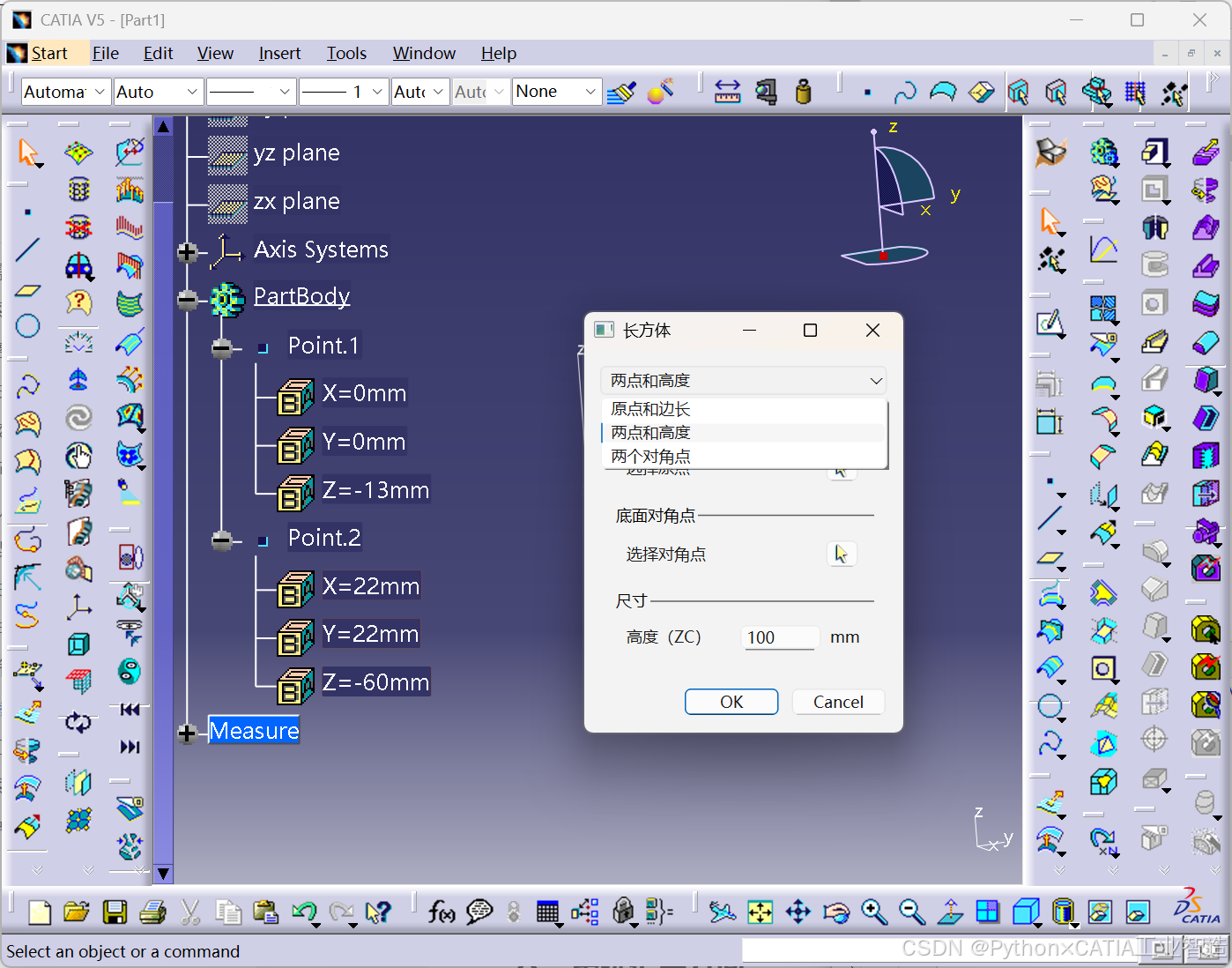Open the line thickness 1 dropdown
This screenshot has width=1232, height=968.
pos(344,92)
